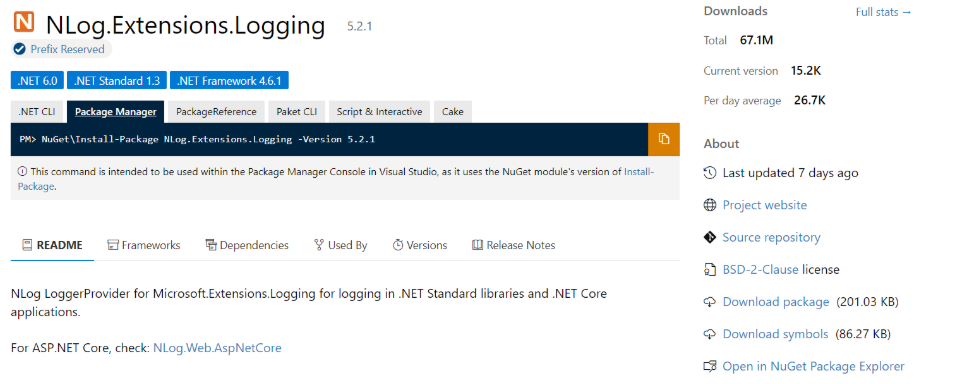This screenshot has height=384, width=958.
Task: Click the cloud icon beside Download symbols
Action: tap(710, 334)
